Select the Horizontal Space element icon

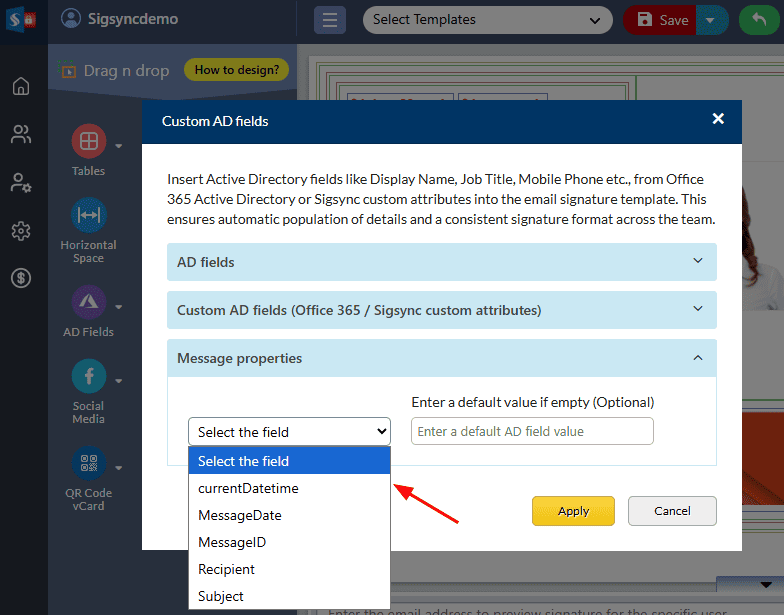88,215
